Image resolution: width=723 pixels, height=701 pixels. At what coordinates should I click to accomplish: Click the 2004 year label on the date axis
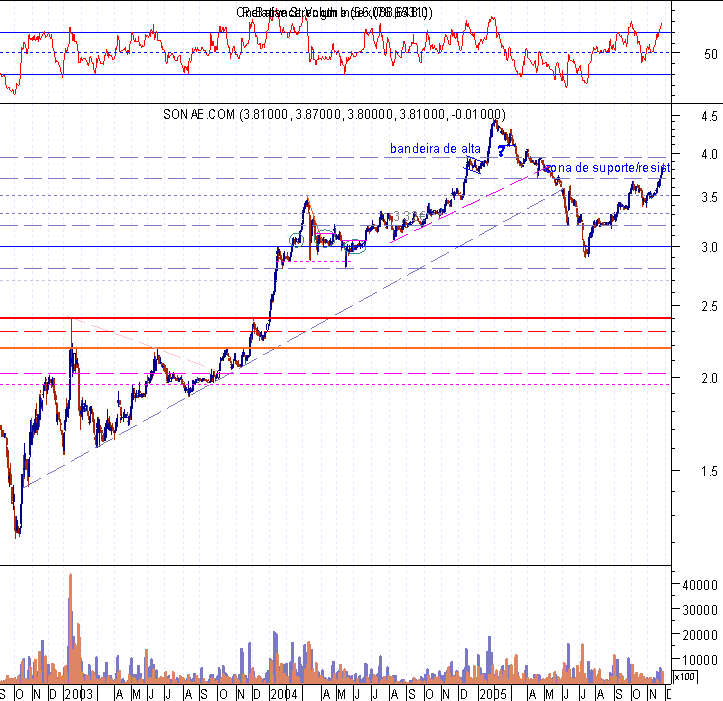point(284,694)
